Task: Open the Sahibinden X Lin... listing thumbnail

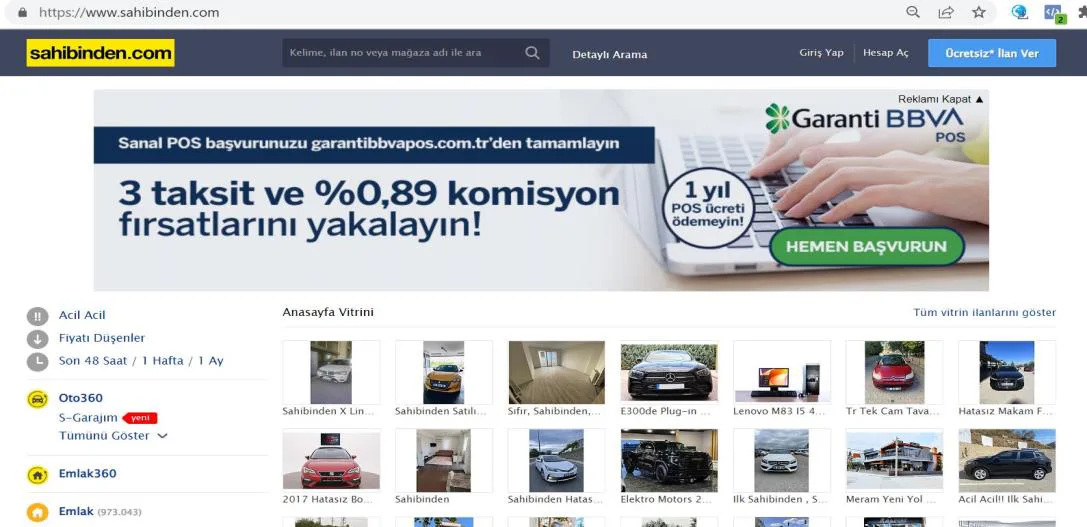Action: (x=331, y=372)
